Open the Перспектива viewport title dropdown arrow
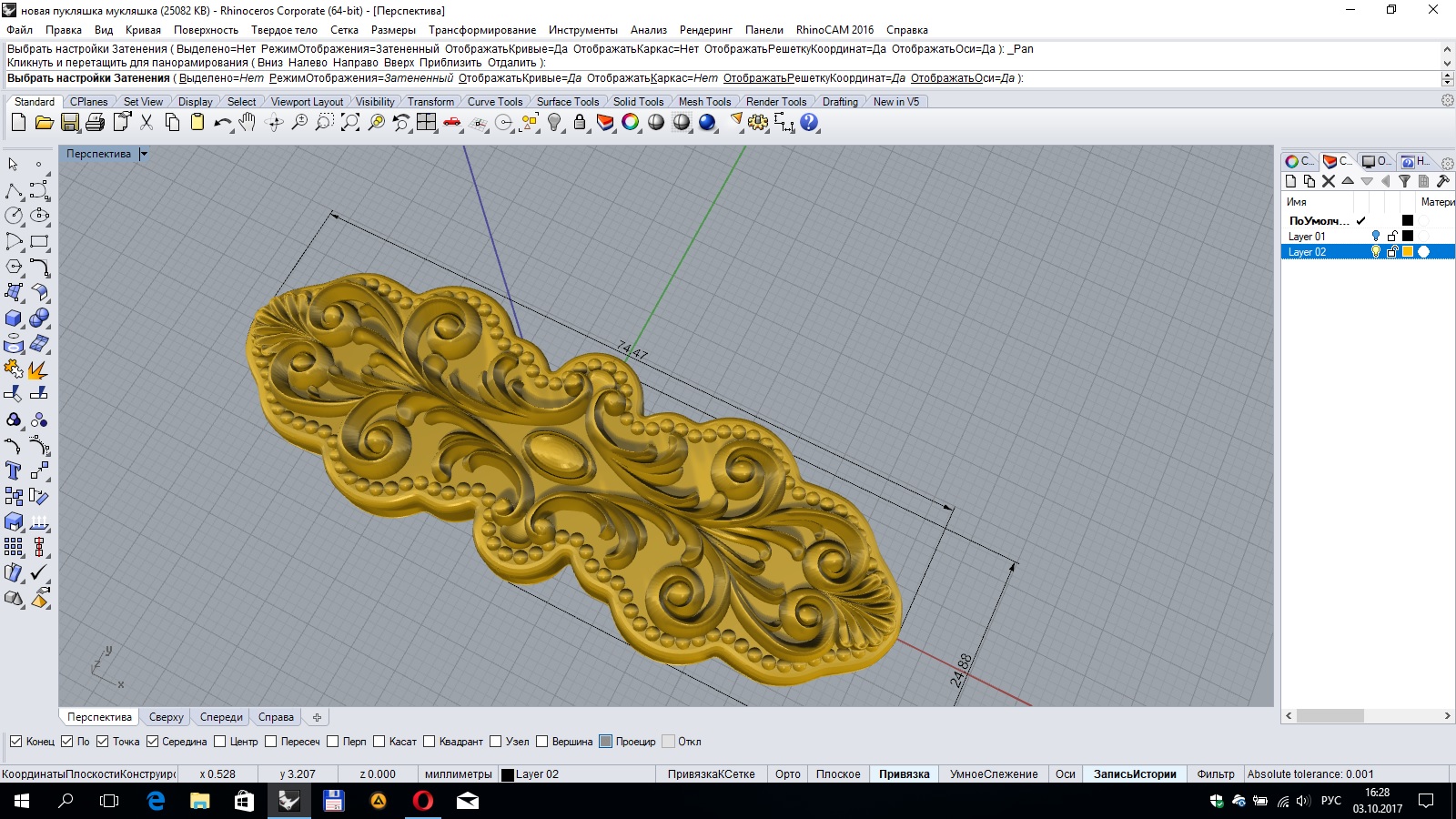The width and height of the screenshot is (1456, 819). click(144, 154)
